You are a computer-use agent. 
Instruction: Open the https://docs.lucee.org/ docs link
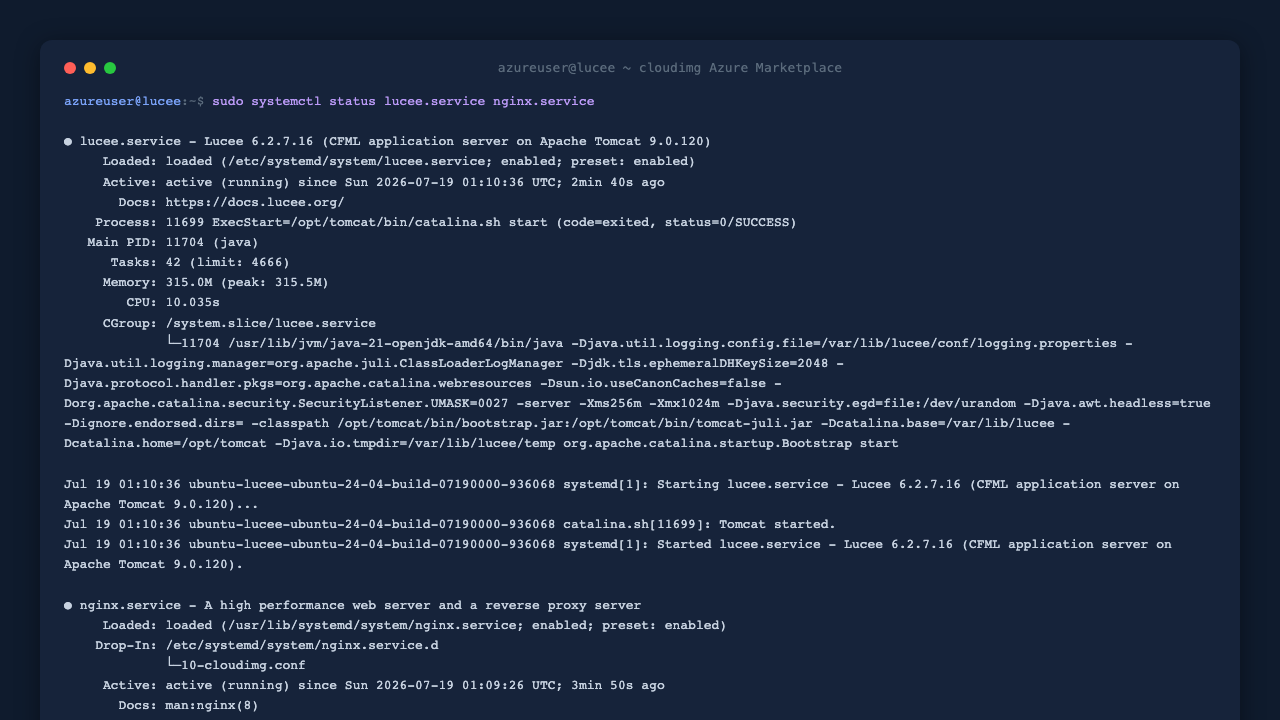coord(255,202)
